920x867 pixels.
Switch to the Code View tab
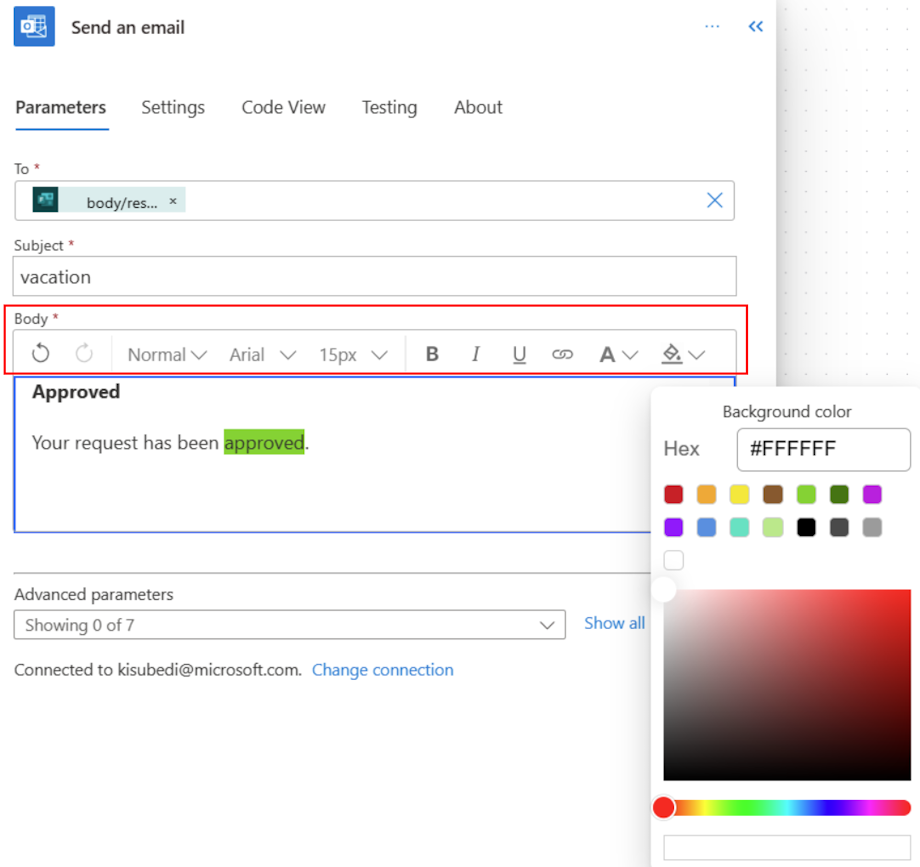(283, 107)
